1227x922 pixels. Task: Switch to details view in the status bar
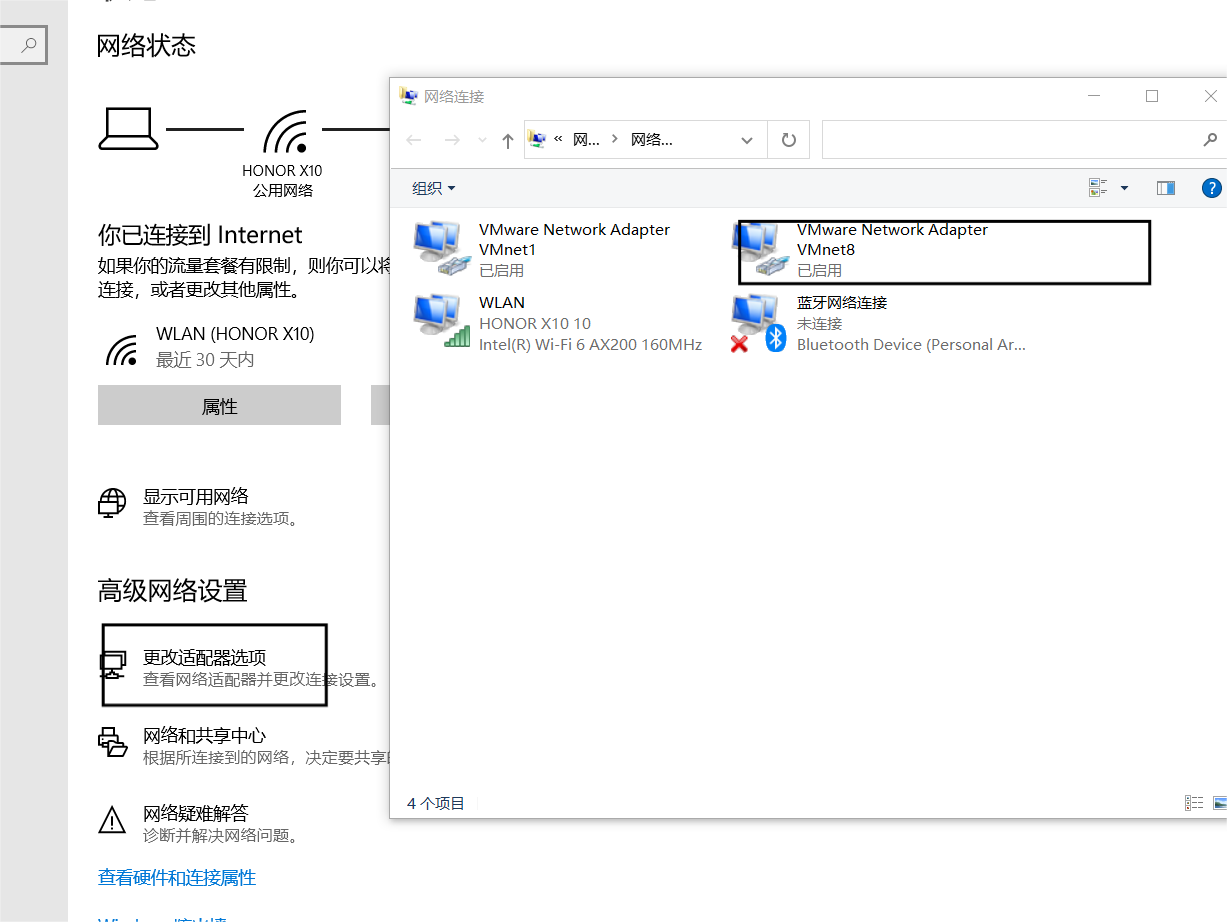tap(1194, 803)
